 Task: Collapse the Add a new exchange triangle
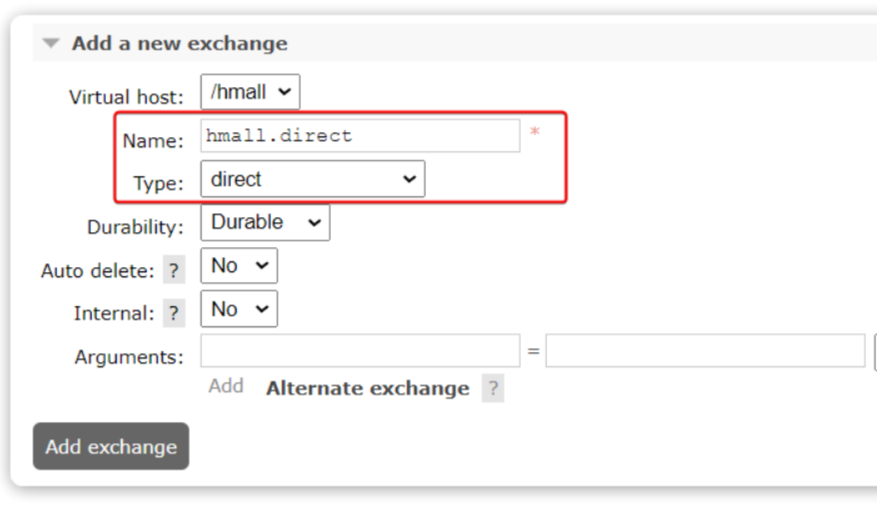tap(51, 44)
